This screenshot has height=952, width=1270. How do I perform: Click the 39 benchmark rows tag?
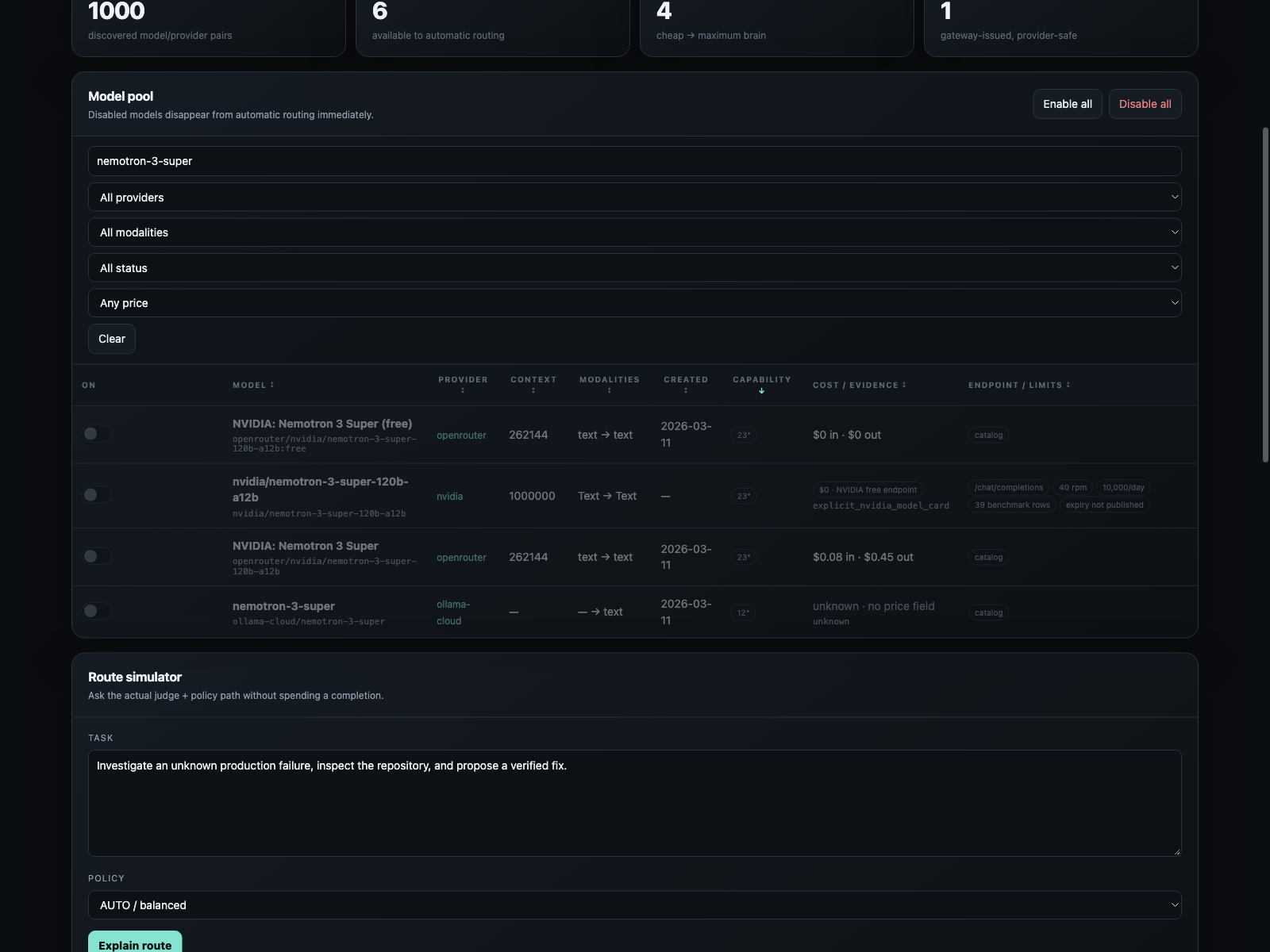(1012, 505)
